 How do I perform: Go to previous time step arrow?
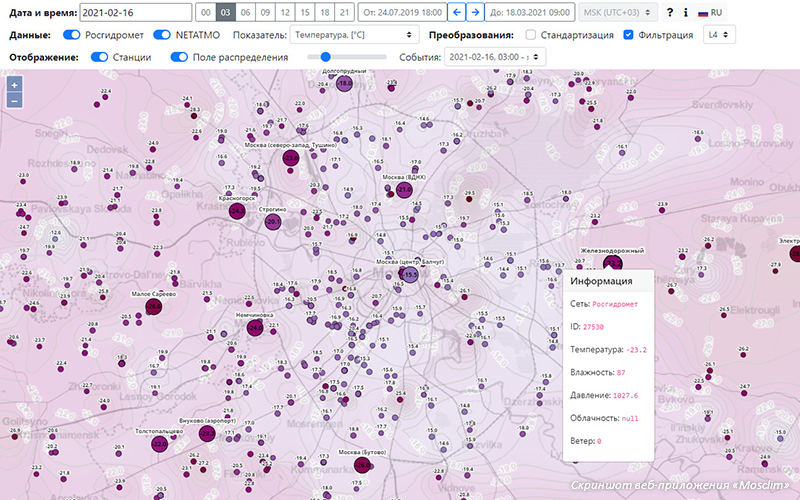456,12
